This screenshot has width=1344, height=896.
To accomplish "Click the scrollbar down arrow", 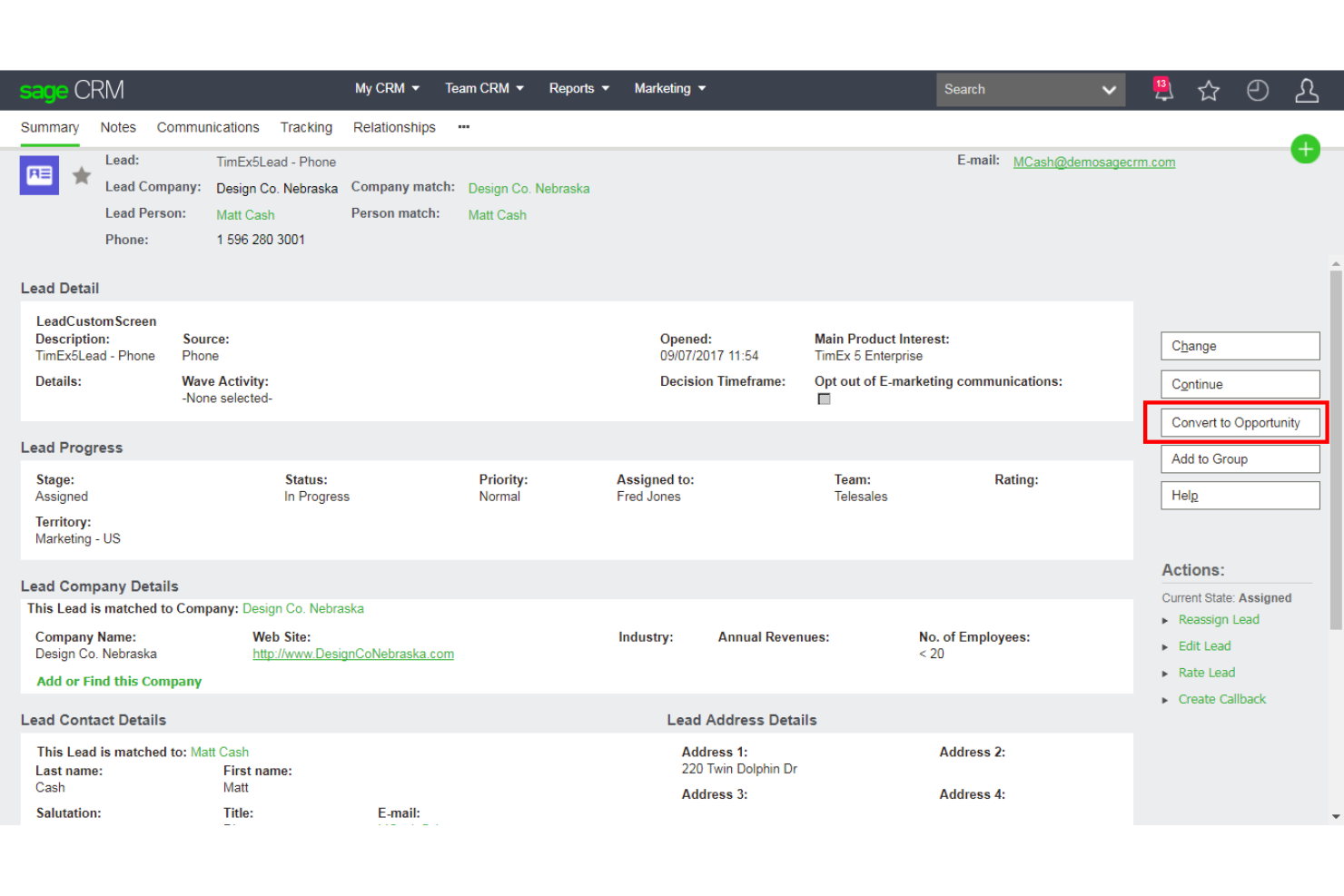I will pos(1334,816).
